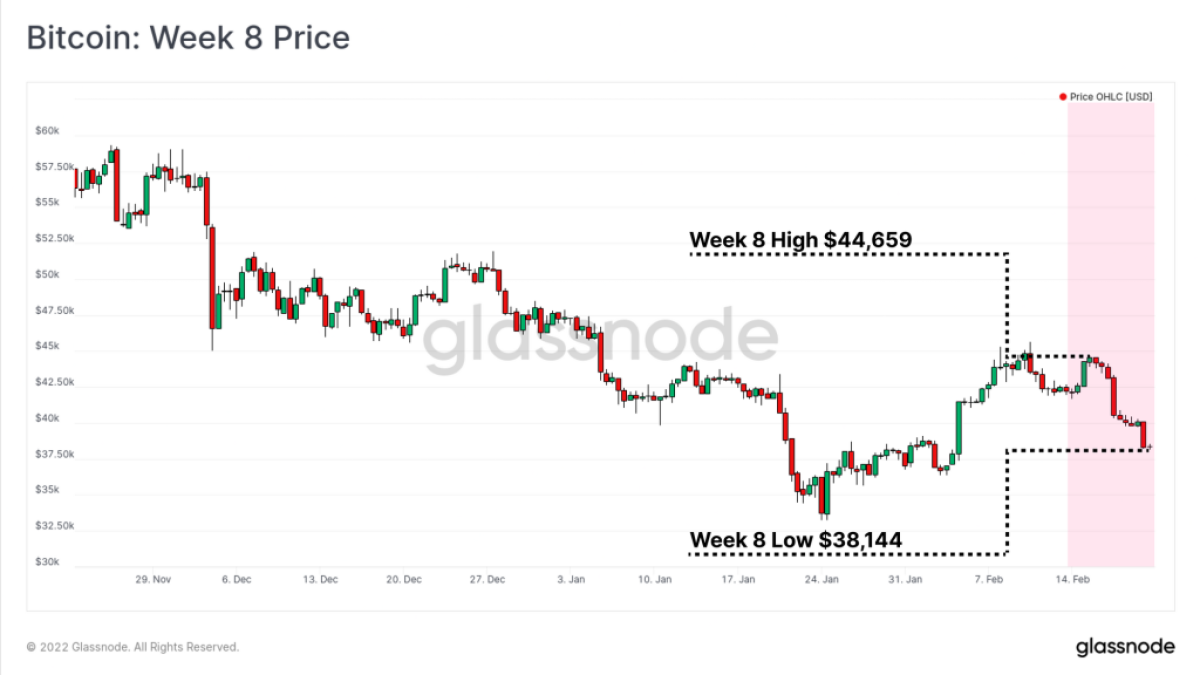Click the Week 8 High $44,659 annotation
Screen dimensions: 1200x675
tap(800, 240)
